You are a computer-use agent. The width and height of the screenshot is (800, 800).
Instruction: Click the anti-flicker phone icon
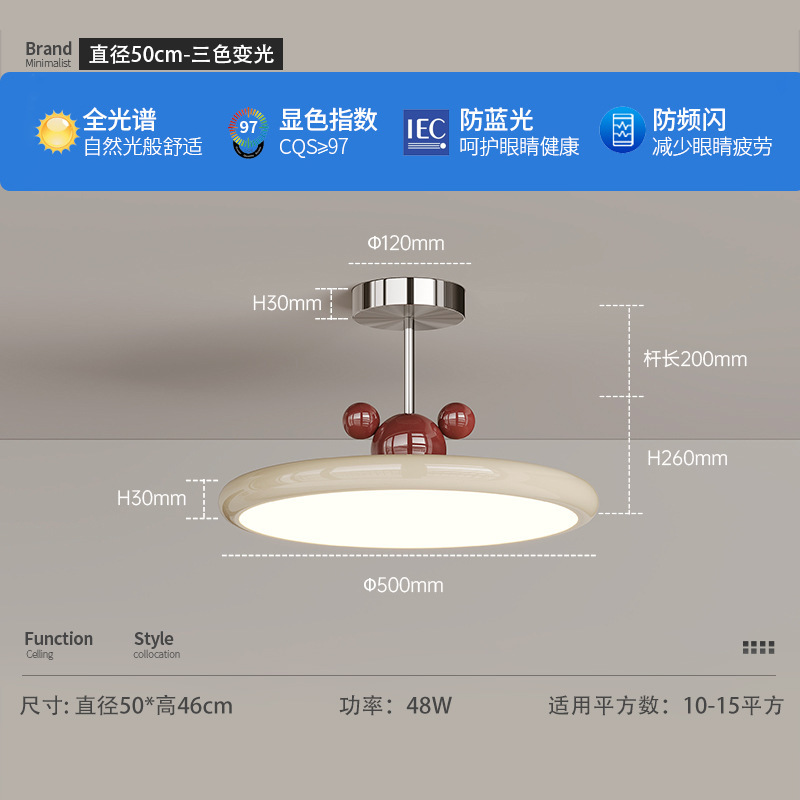(622, 130)
